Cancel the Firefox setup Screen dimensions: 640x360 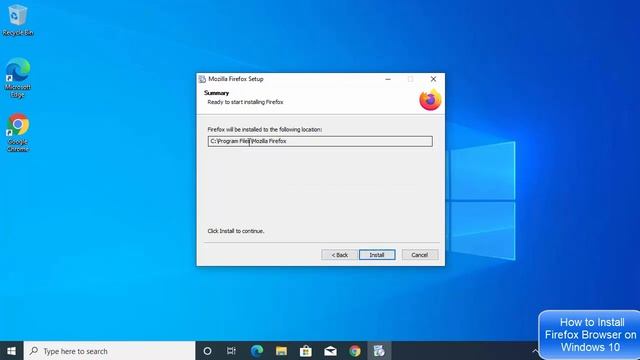pyautogui.click(x=420, y=255)
